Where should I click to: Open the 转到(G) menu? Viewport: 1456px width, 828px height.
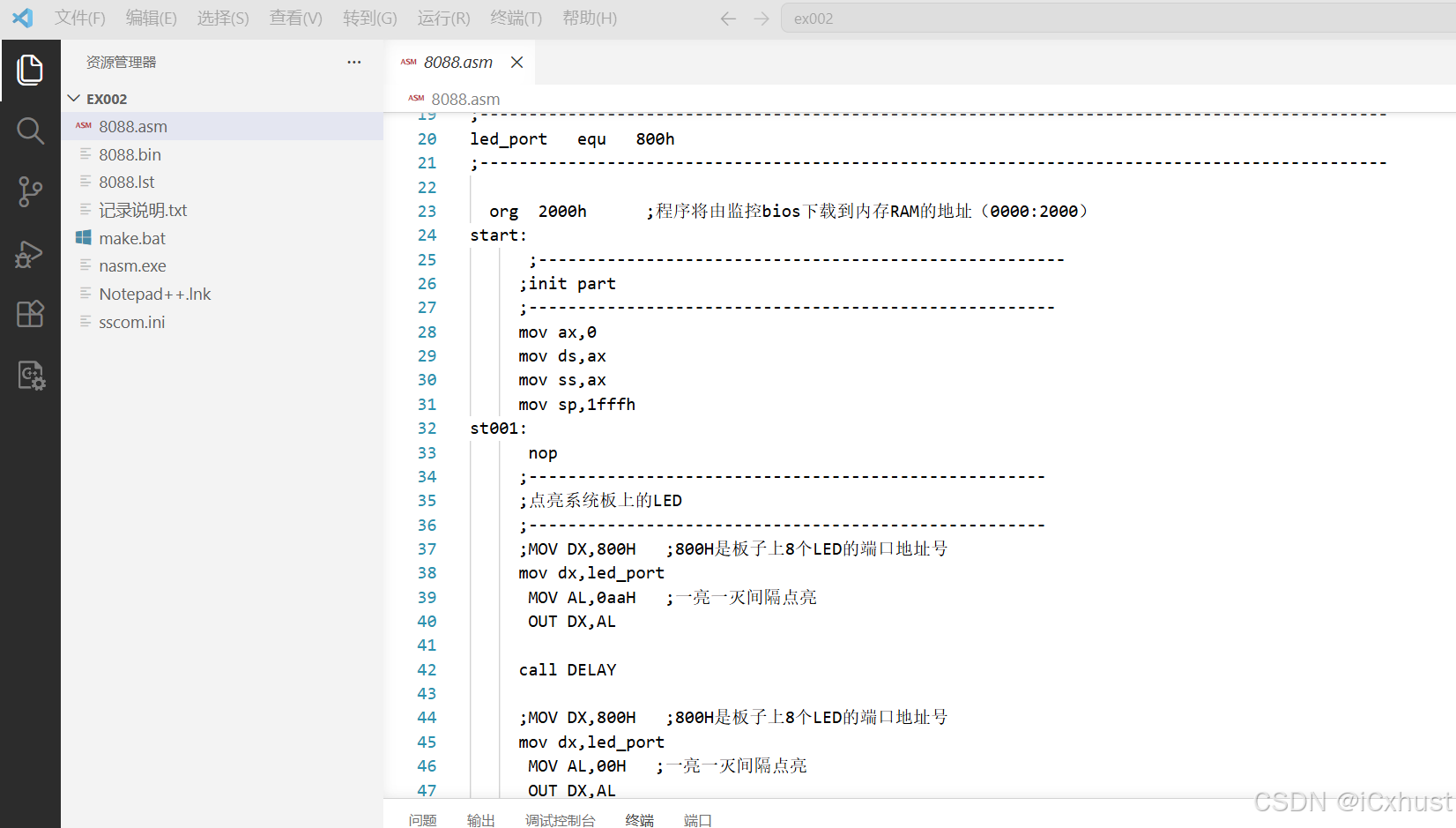pyautogui.click(x=370, y=18)
